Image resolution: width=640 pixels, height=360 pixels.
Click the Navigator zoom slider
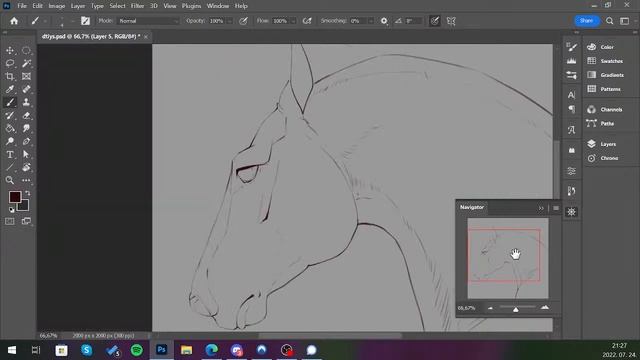point(517,308)
